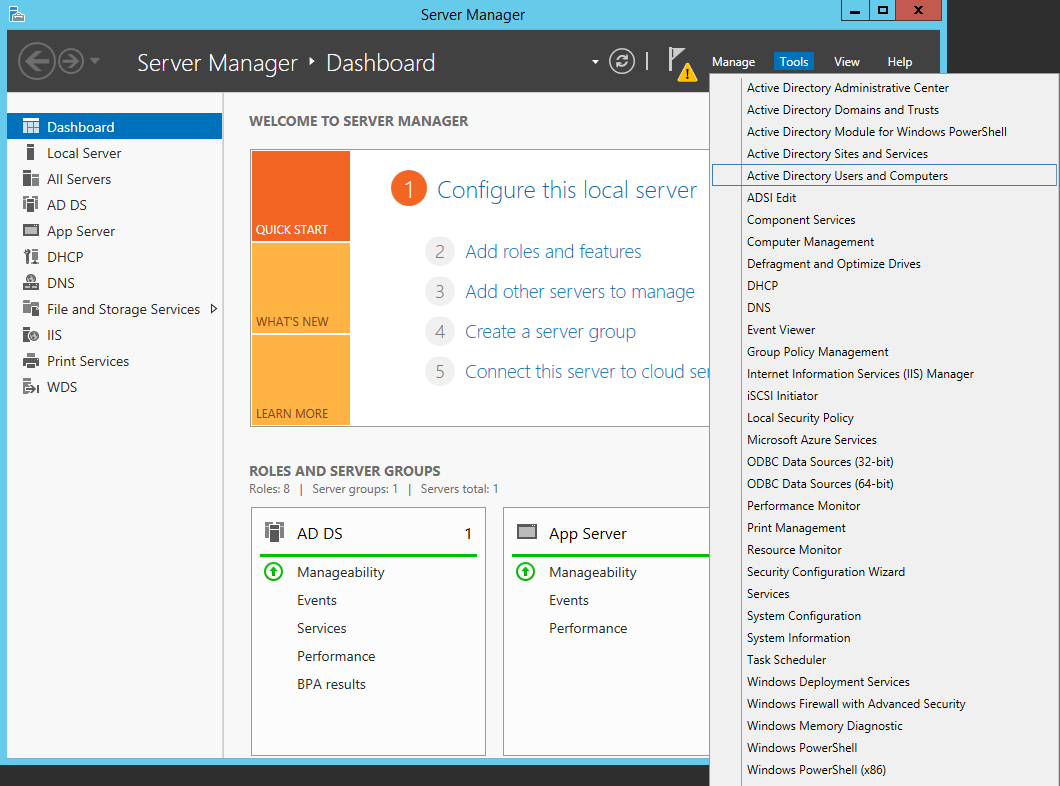Open BPA results in AD DS tile
Screen dimensions: 1060x786
point(331,684)
